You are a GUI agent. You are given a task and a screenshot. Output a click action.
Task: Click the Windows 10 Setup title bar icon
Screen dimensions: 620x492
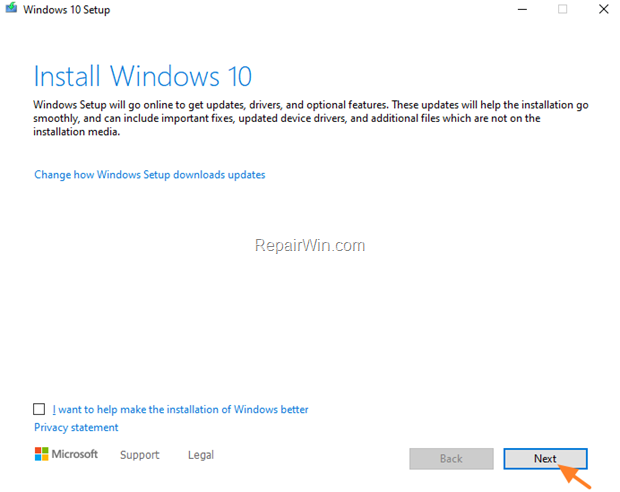[x=11, y=8]
